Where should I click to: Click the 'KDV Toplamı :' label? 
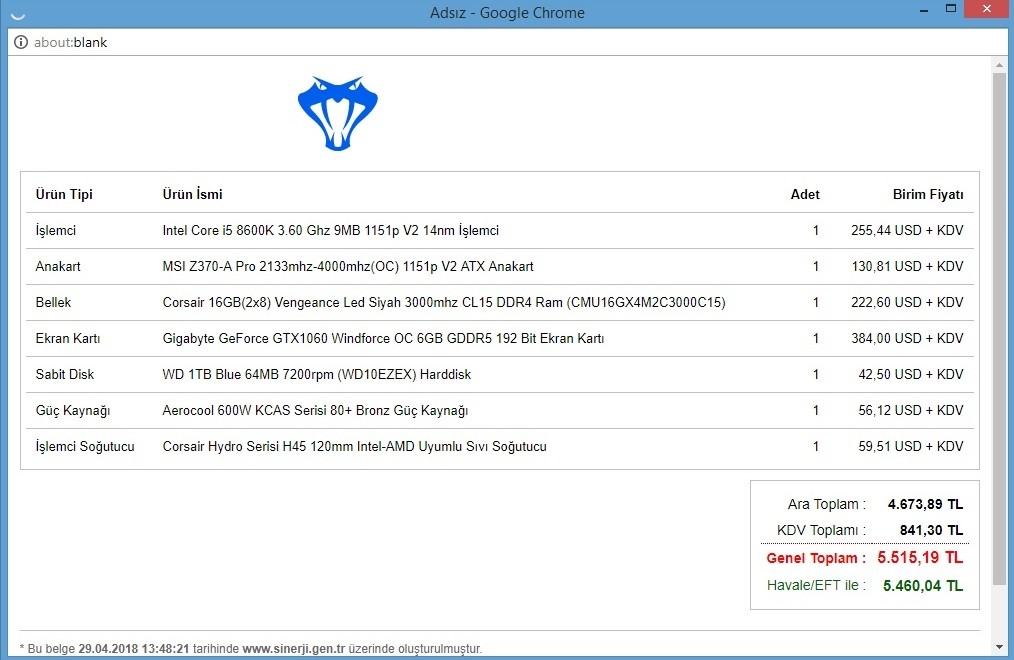(x=821, y=530)
